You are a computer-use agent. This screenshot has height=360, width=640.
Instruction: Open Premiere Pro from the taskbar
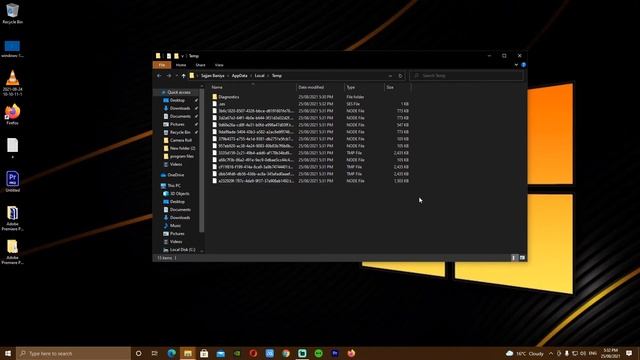pos(335,353)
